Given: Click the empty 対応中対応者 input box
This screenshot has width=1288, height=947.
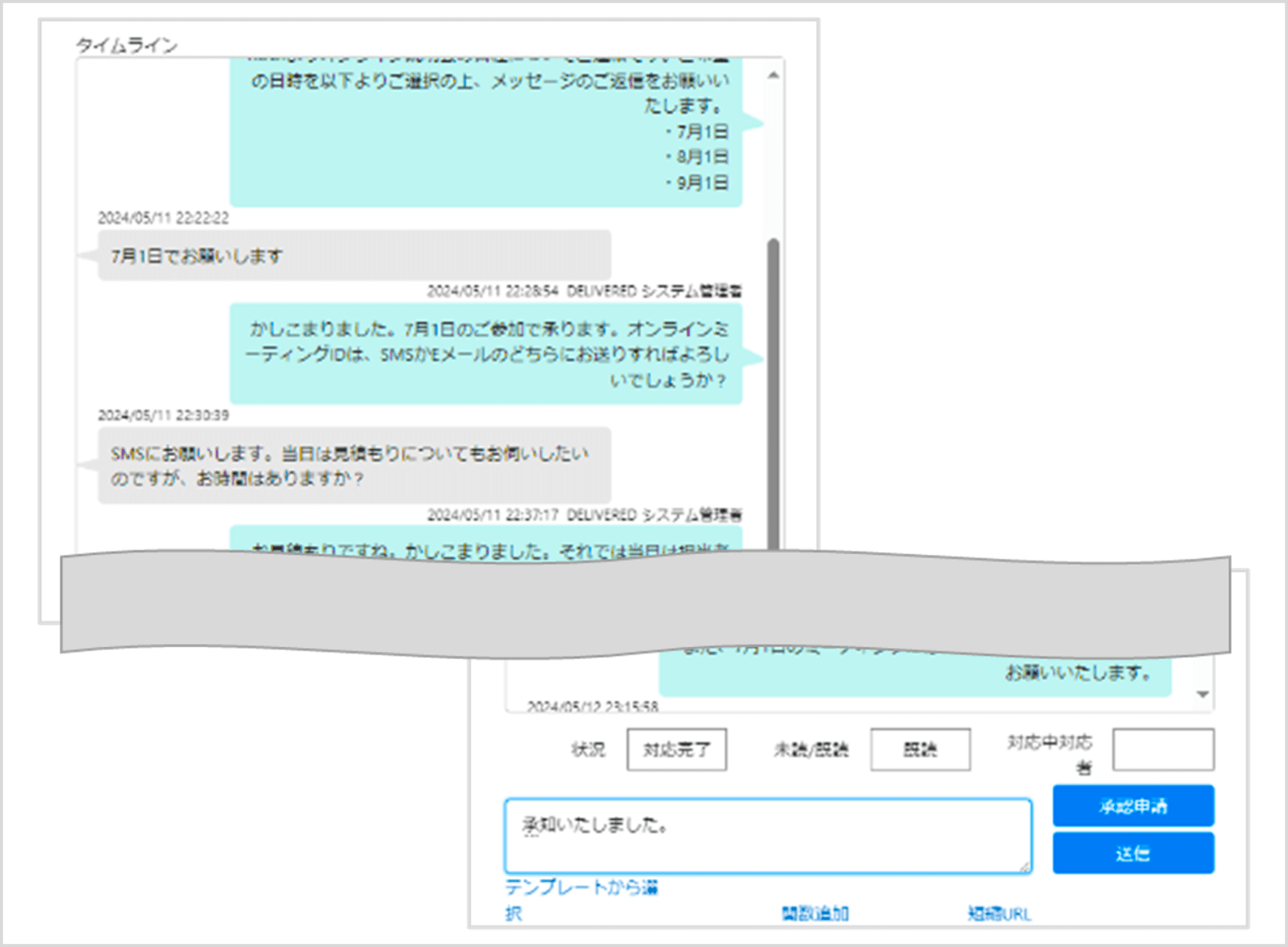Looking at the screenshot, I should pos(1162,748).
